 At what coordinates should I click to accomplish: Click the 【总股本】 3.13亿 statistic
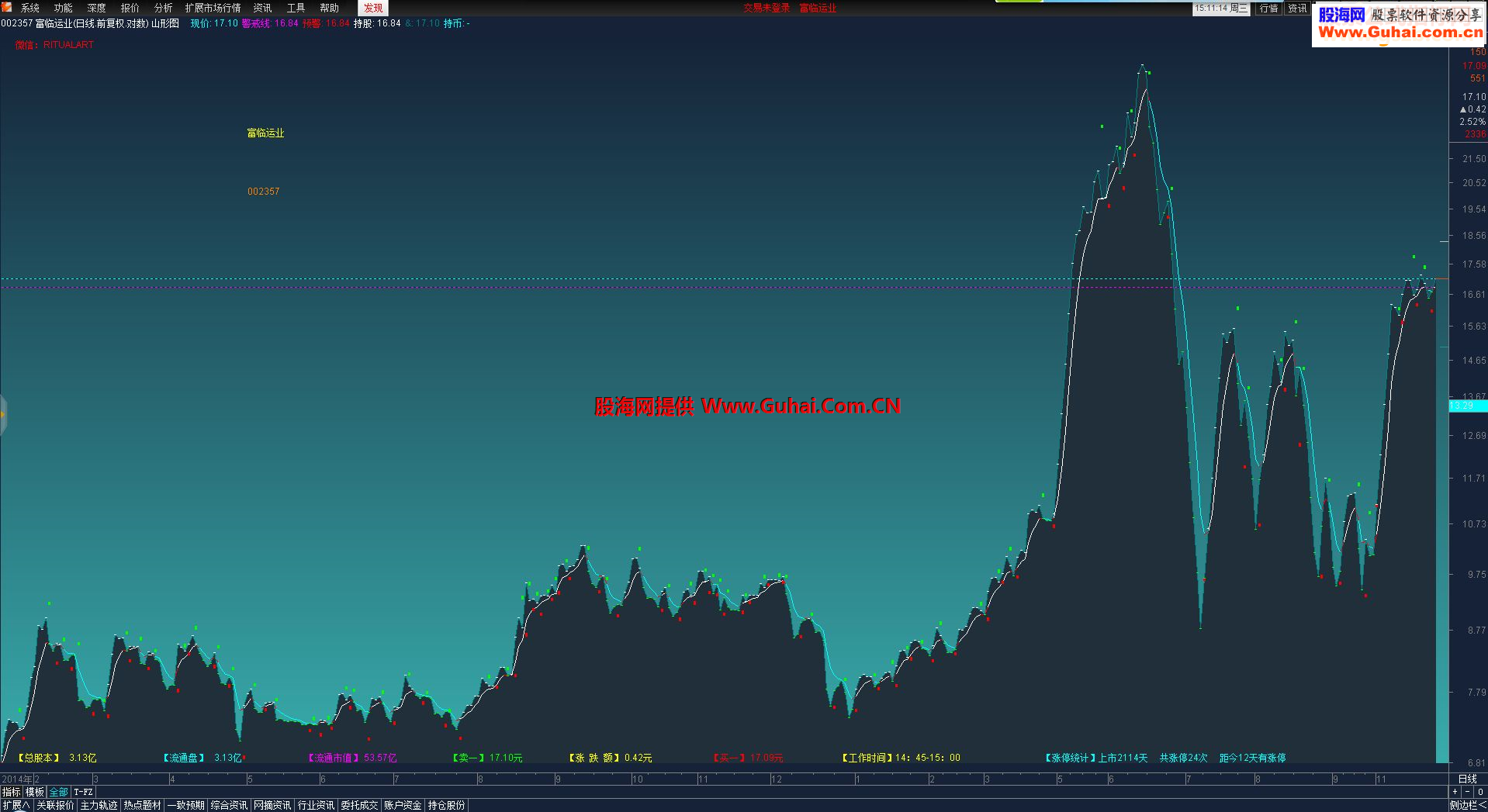tap(56, 758)
